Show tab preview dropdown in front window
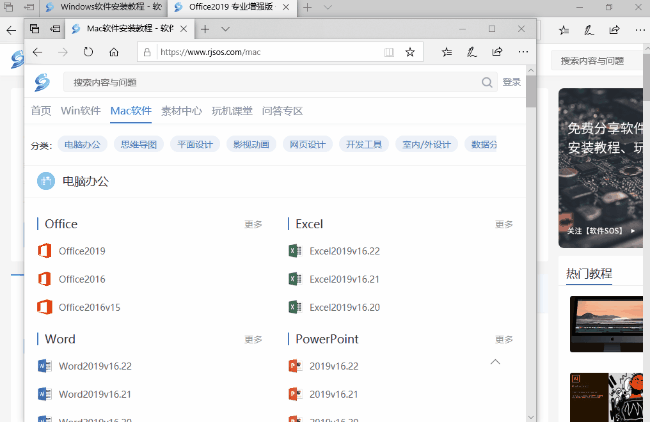Image resolution: width=650 pixels, height=422 pixels. 225,29
